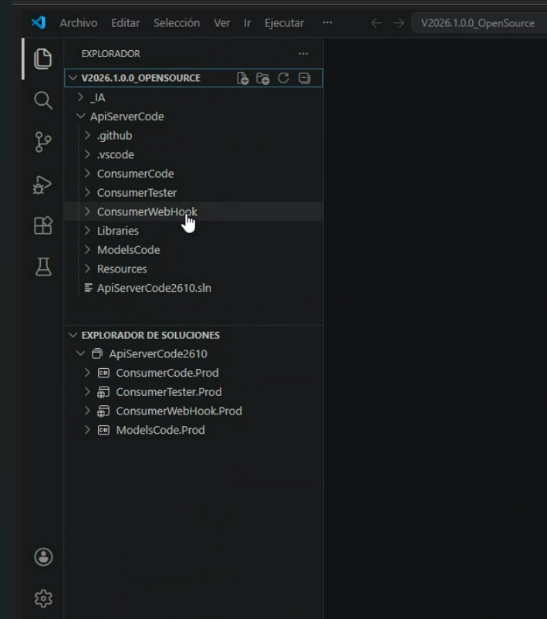Open the Source Control view icon

(43, 142)
